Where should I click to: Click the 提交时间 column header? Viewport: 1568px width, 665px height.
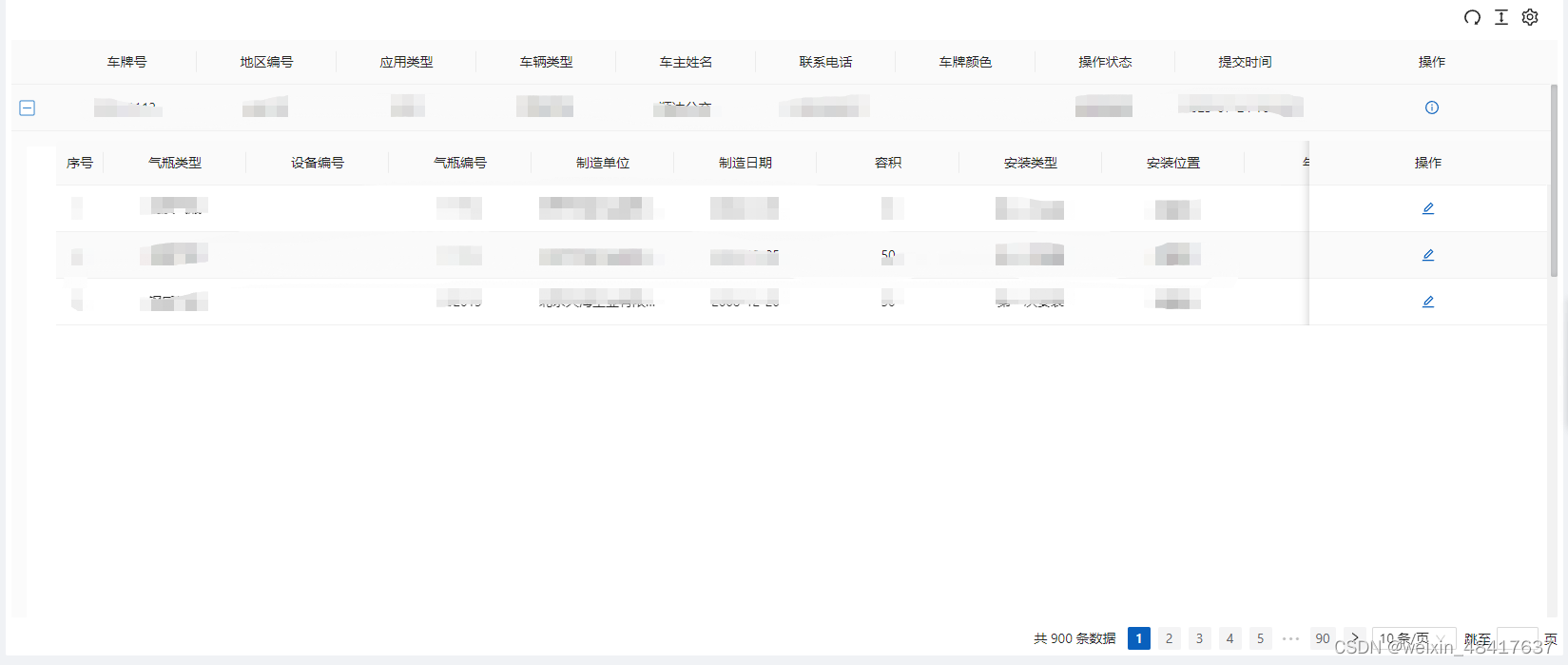pyautogui.click(x=1246, y=62)
